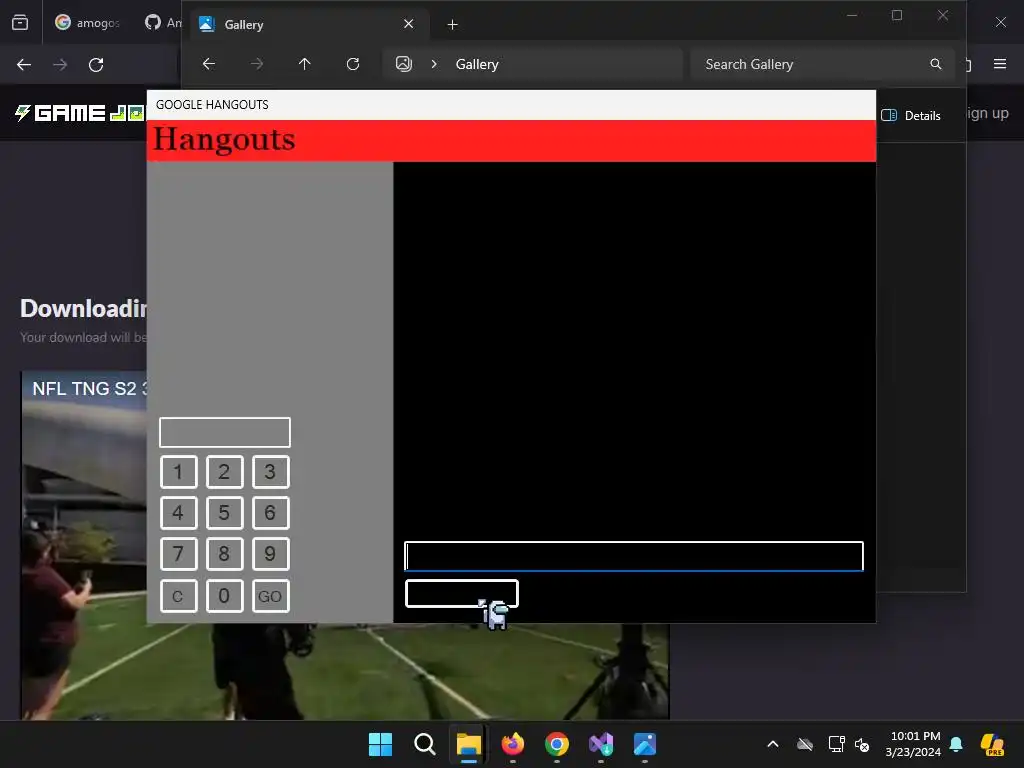Screen dimensions: 1024x768
Task: Switch to the amogos Google tab
Action: point(88,23)
